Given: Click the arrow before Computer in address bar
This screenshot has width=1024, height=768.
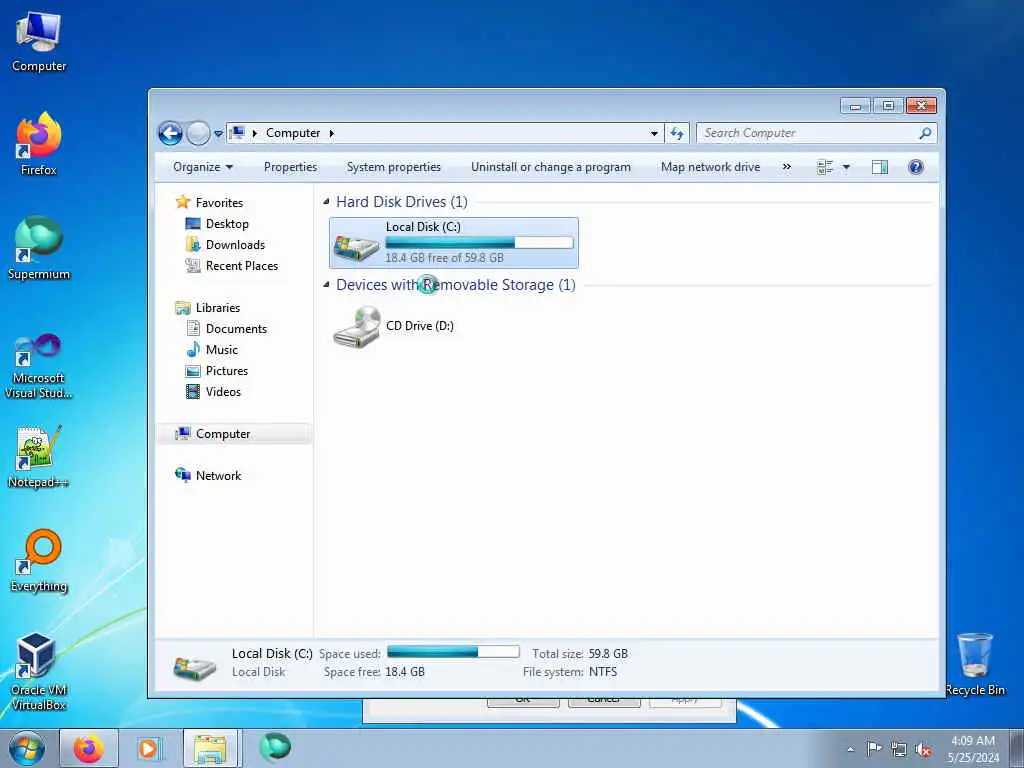Looking at the screenshot, I should [x=255, y=133].
